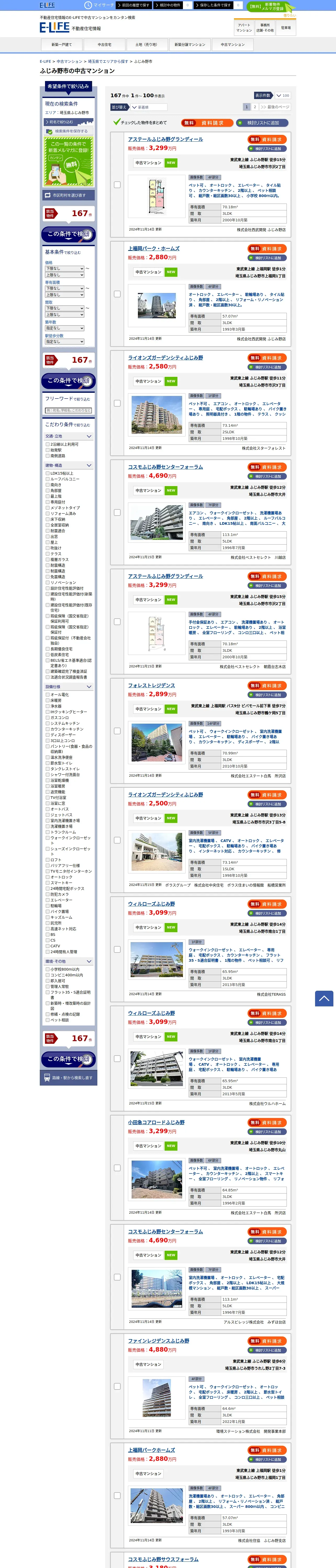Open the 価格 下限なし dropdown

pos(65,268)
